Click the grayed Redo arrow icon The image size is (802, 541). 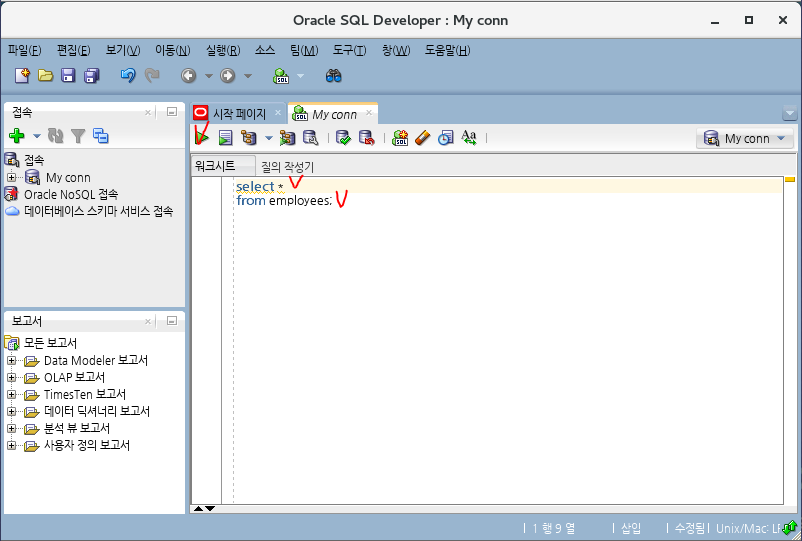point(151,76)
